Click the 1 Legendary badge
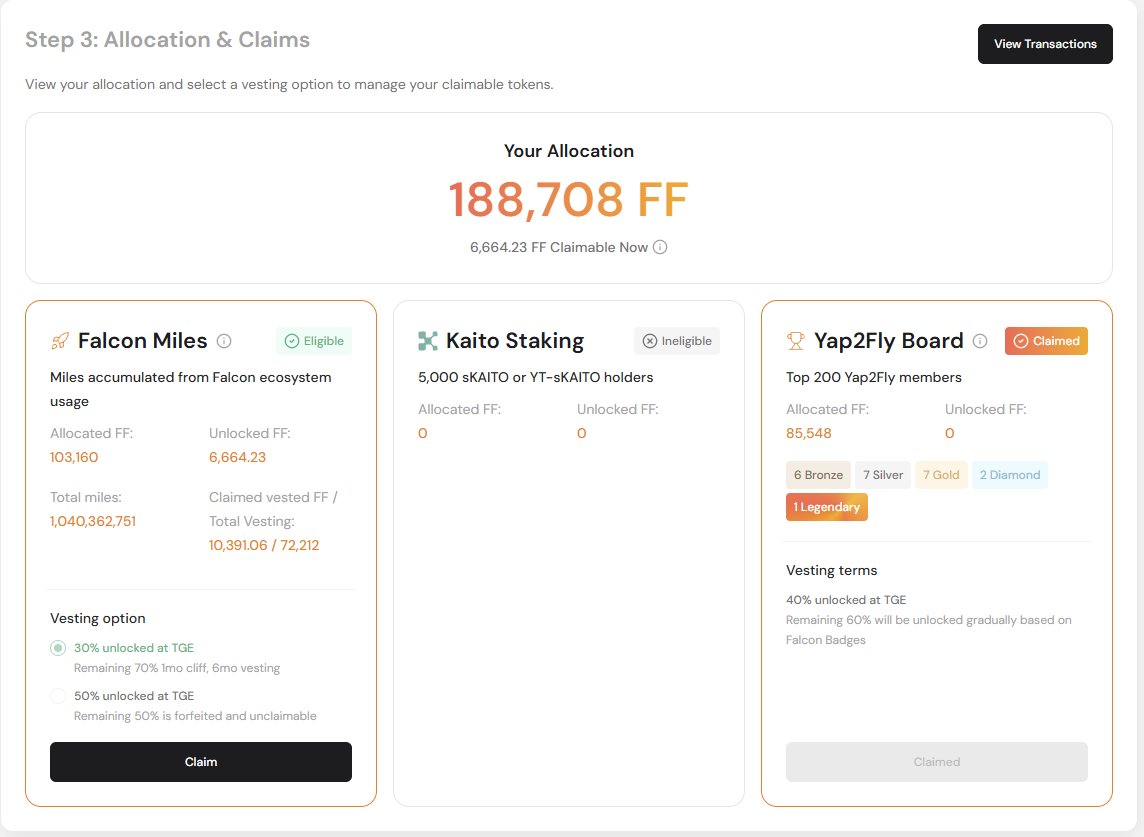 pos(827,507)
